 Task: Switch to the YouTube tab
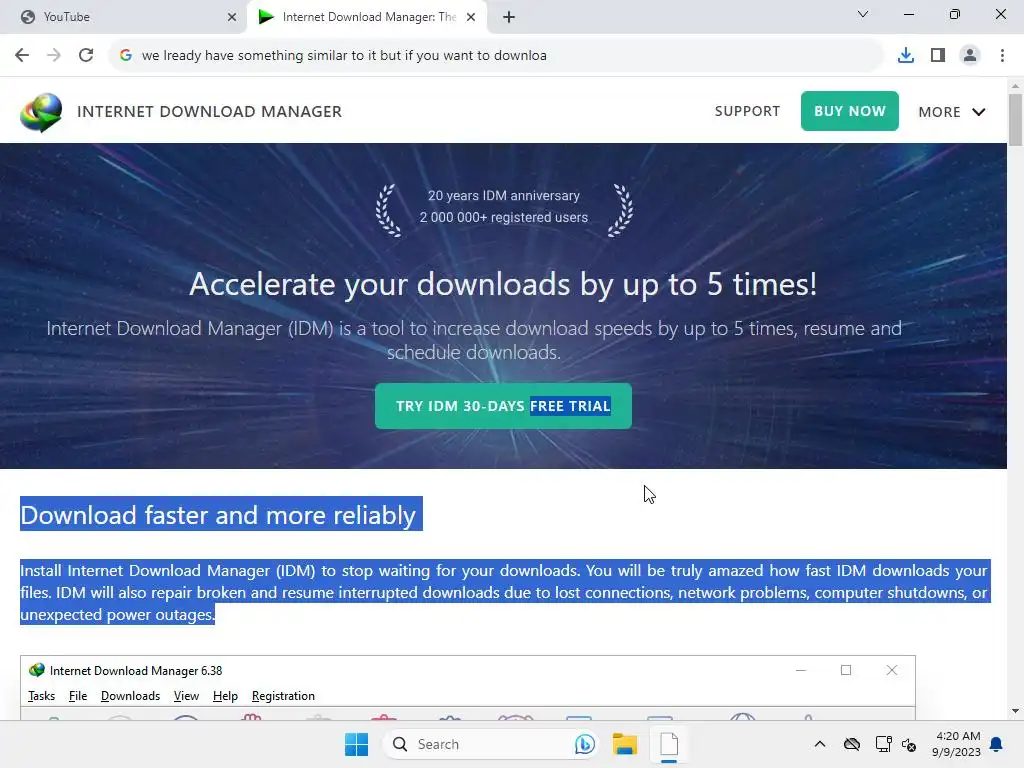pyautogui.click(x=124, y=17)
